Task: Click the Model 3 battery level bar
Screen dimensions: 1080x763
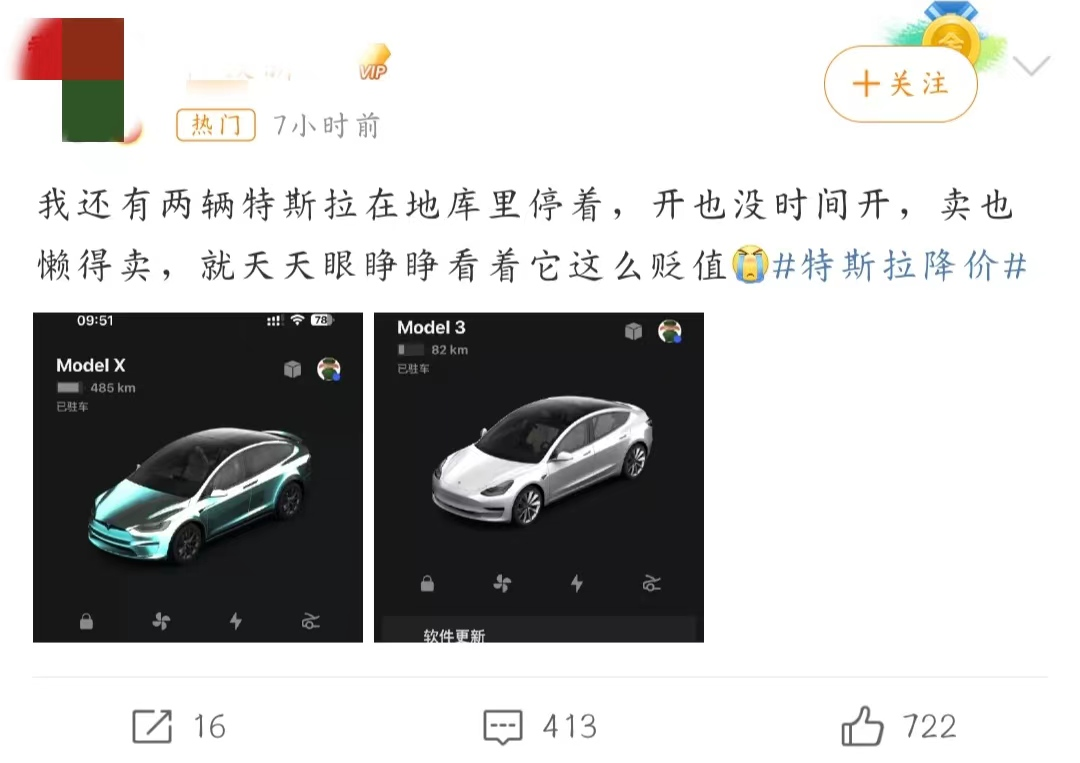Action: point(410,350)
